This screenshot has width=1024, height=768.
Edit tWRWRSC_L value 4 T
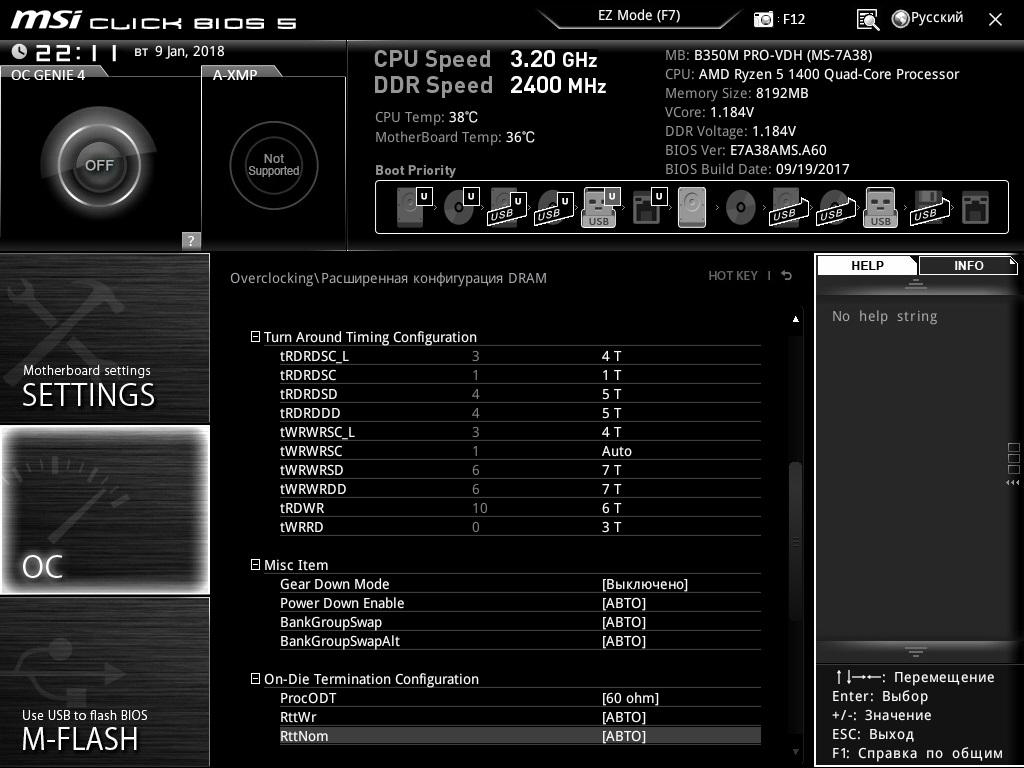coord(611,432)
